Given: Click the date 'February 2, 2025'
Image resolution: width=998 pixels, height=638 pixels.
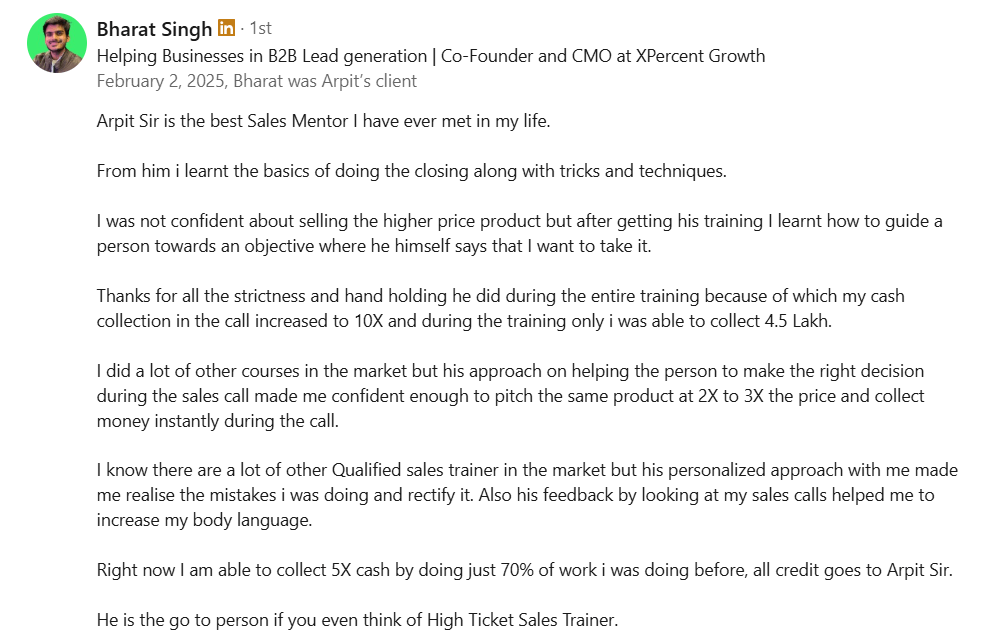Looking at the screenshot, I should tap(160, 81).
